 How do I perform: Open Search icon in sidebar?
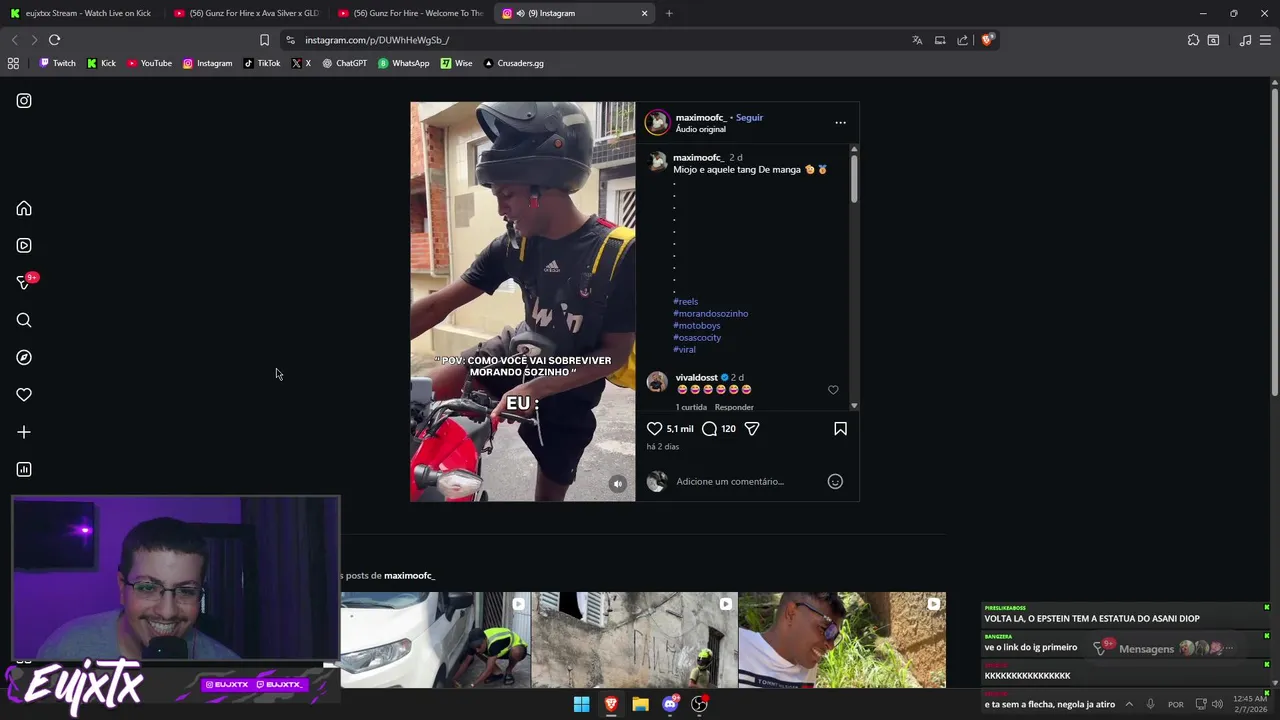[x=24, y=320]
